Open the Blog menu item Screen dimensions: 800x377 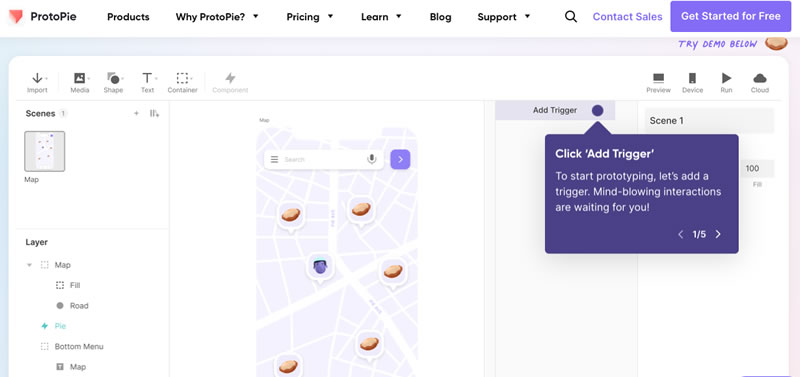coord(440,17)
